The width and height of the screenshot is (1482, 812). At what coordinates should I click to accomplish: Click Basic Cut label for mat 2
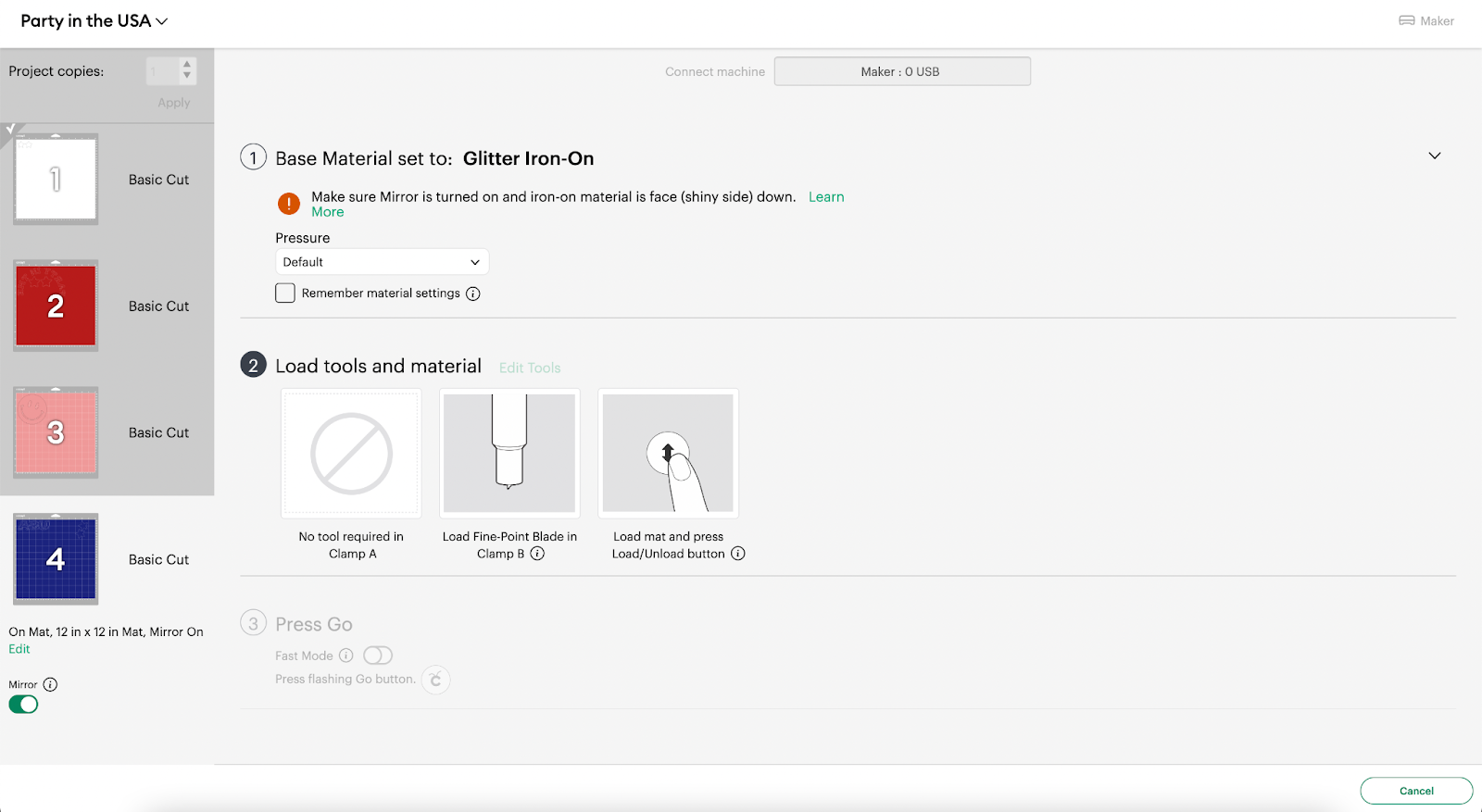click(x=158, y=306)
